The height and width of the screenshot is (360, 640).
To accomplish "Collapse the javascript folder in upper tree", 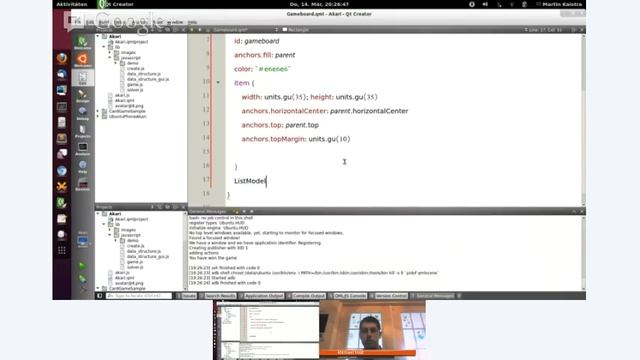I will pyautogui.click(x=109, y=58).
